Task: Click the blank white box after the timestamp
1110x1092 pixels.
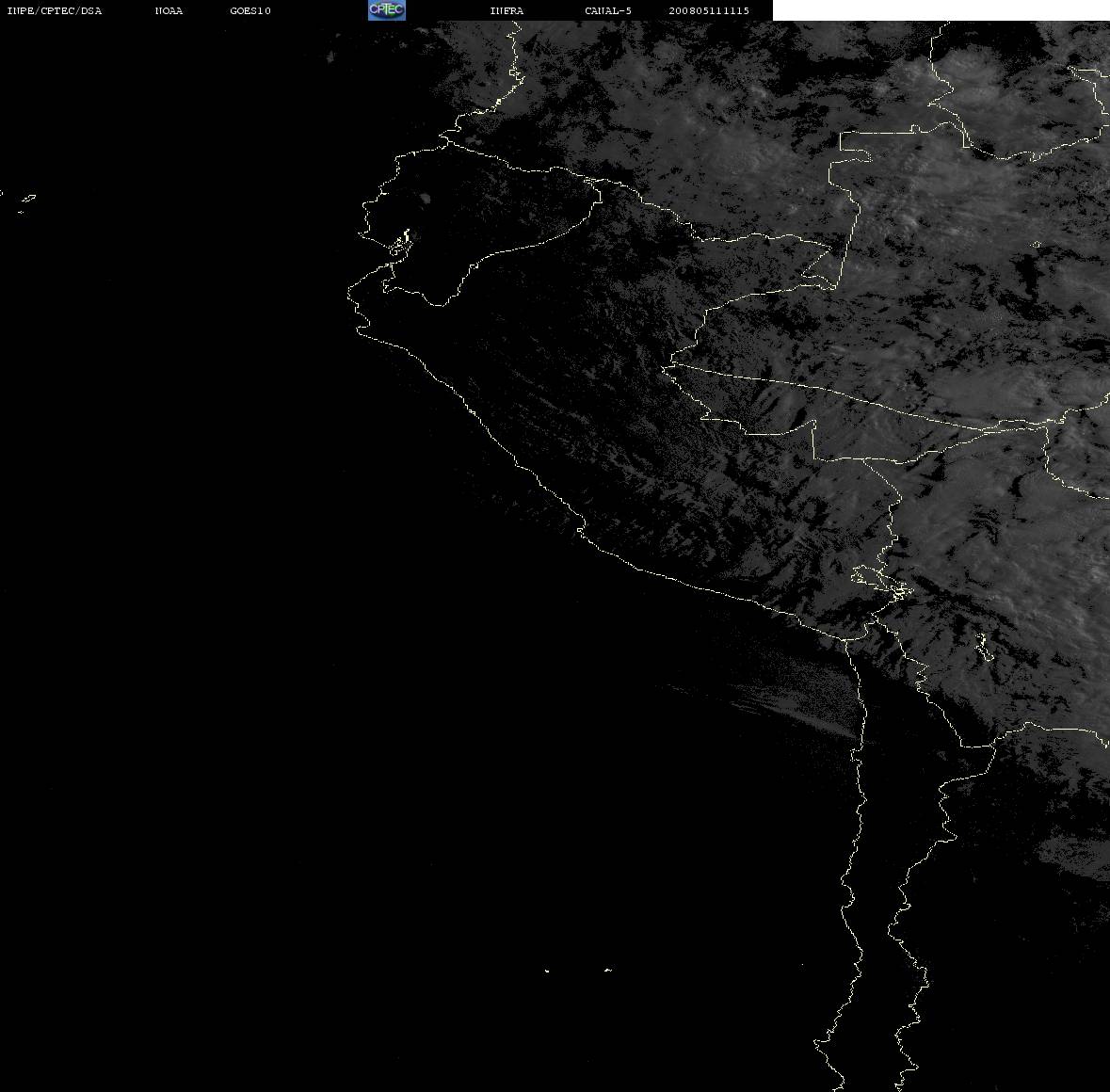Action: pyautogui.click(x=941, y=10)
